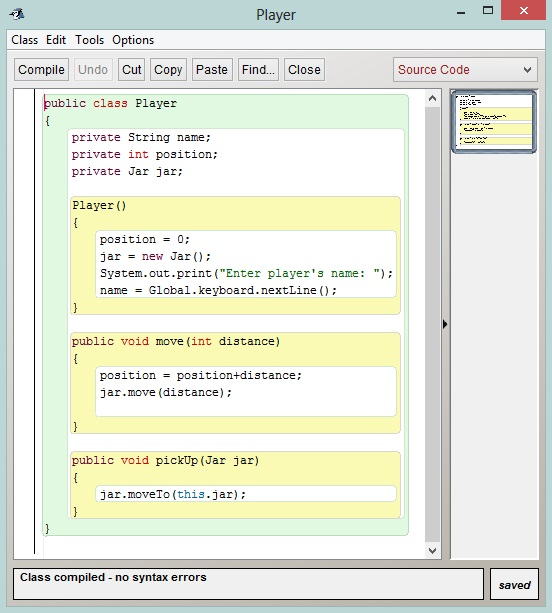Click the line 'jar.move(distance);'
This screenshot has height=613, width=552.
tap(166, 393)
